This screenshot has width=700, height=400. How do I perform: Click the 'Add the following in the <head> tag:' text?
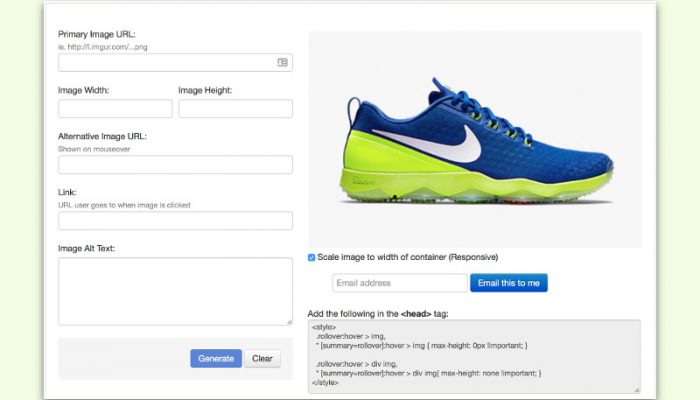point(378,314)
